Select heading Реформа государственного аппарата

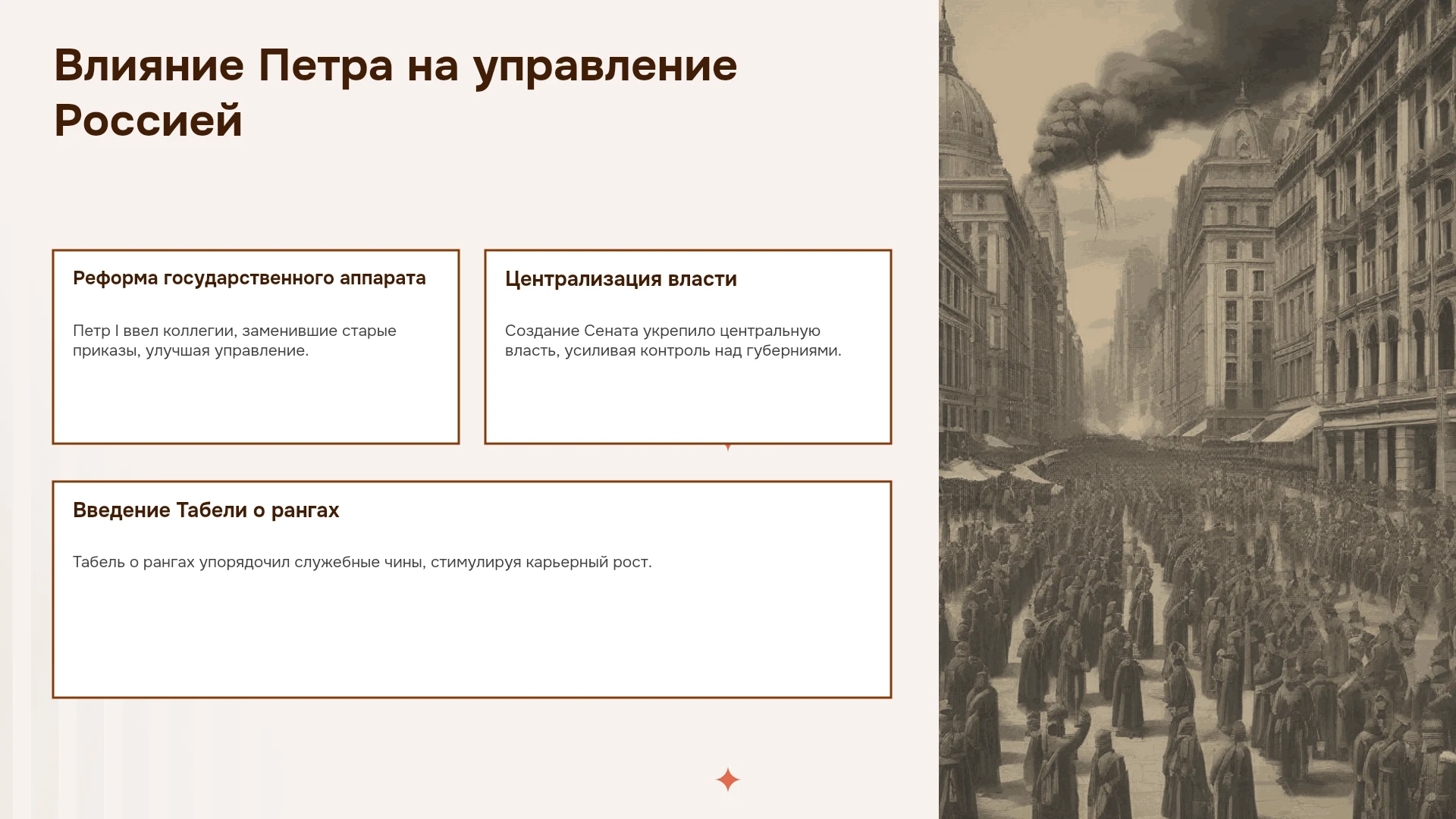249,278
